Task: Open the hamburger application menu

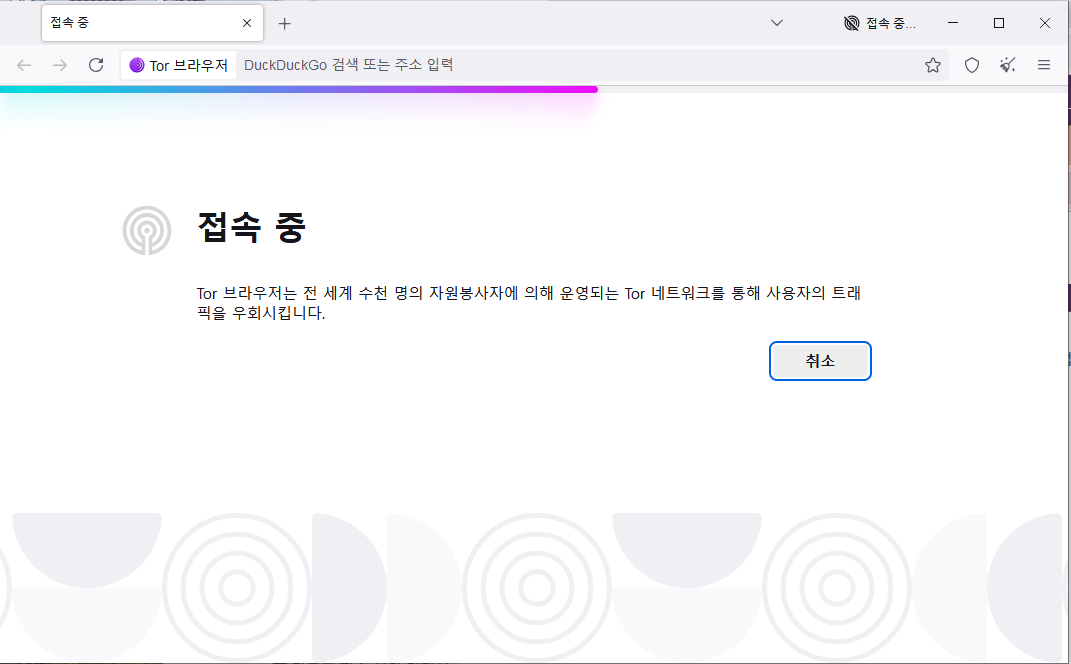Action: (x=1044, y=65)
